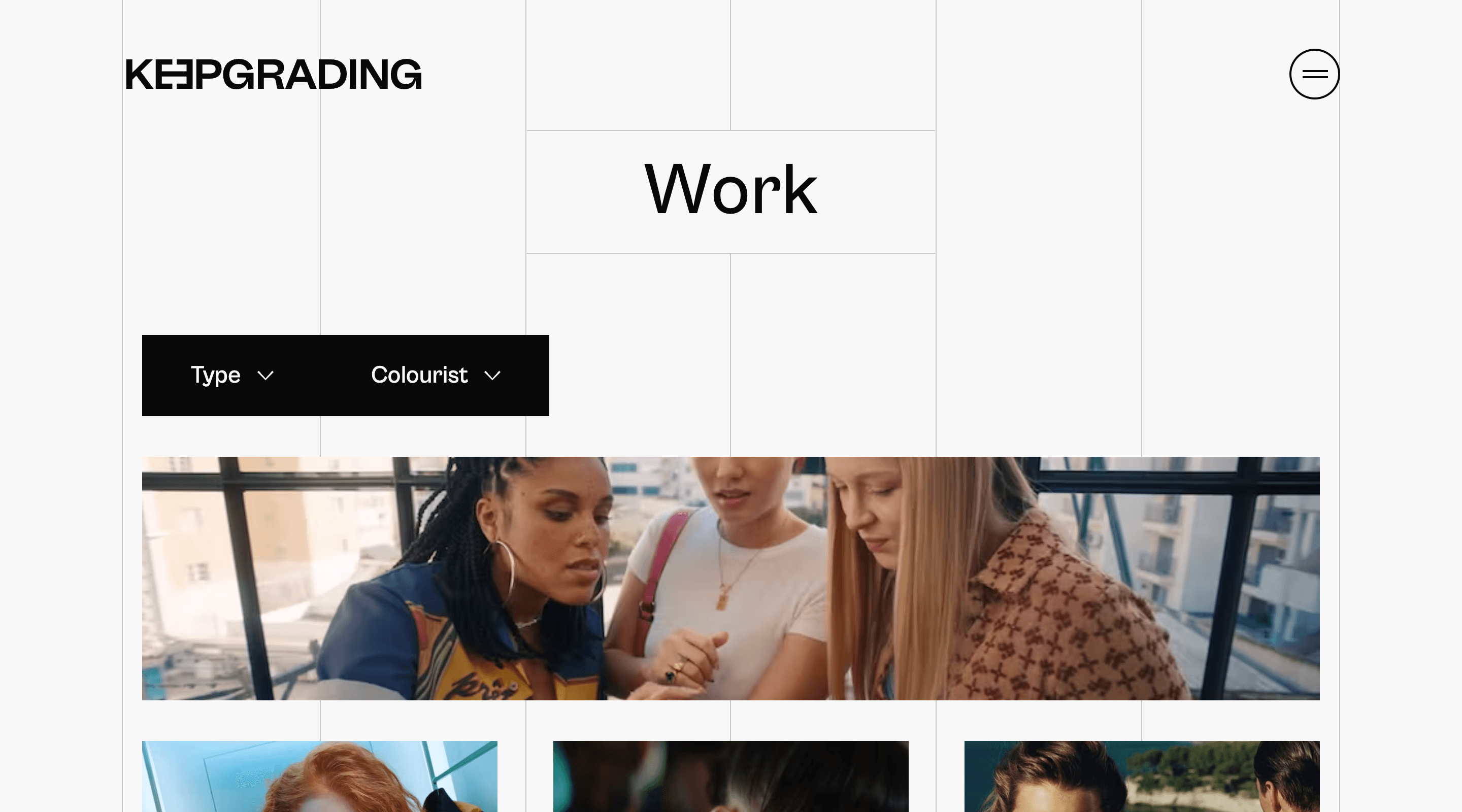This screenshot has height=812, width=1462.
Task: Click the black filter toolbar bar
Action: 345,375
